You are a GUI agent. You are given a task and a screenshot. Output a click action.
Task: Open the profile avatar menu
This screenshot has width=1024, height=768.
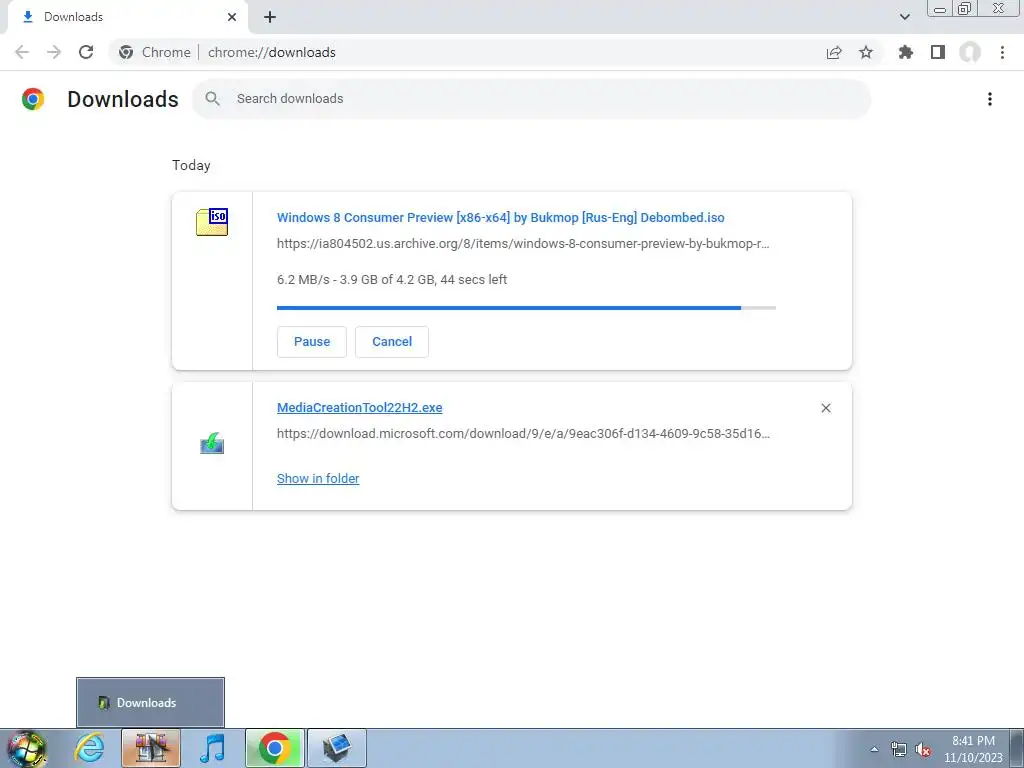970,52
